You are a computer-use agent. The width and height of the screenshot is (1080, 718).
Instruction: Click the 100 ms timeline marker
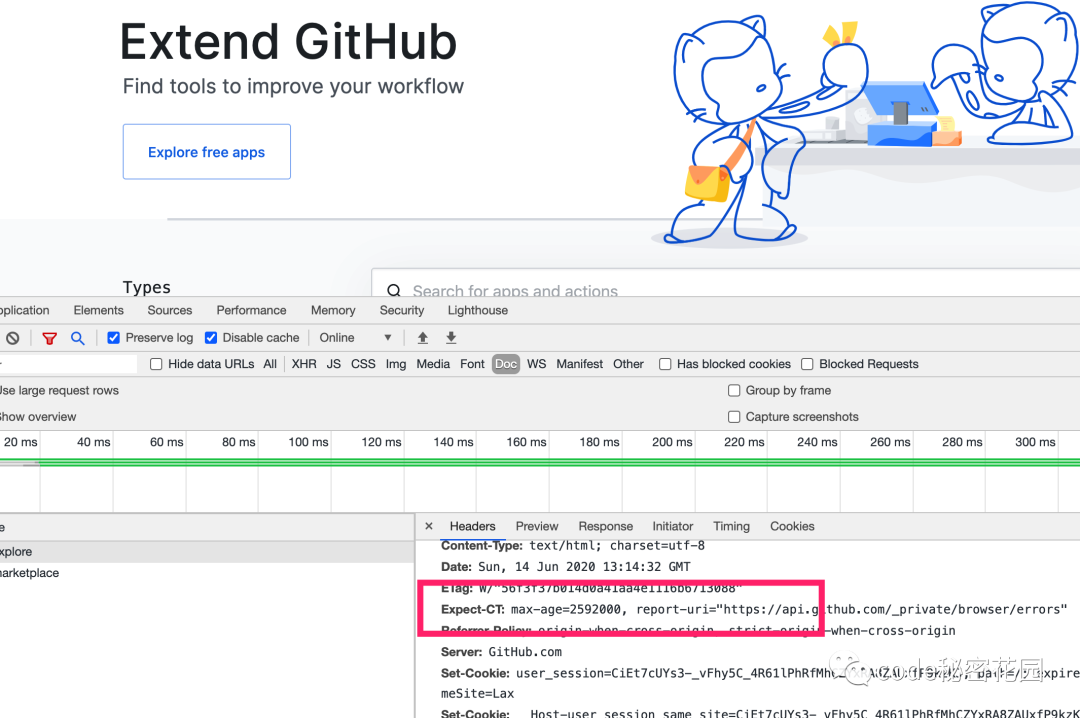pos(308,442)
